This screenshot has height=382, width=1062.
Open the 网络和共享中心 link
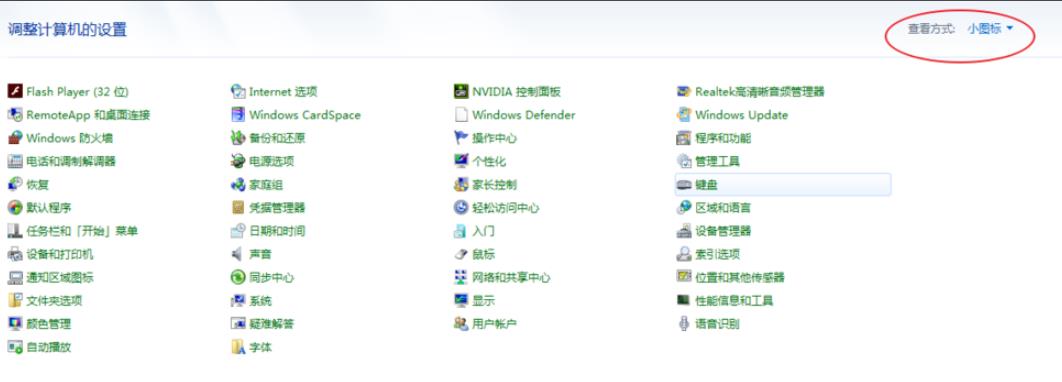(511, 277)
